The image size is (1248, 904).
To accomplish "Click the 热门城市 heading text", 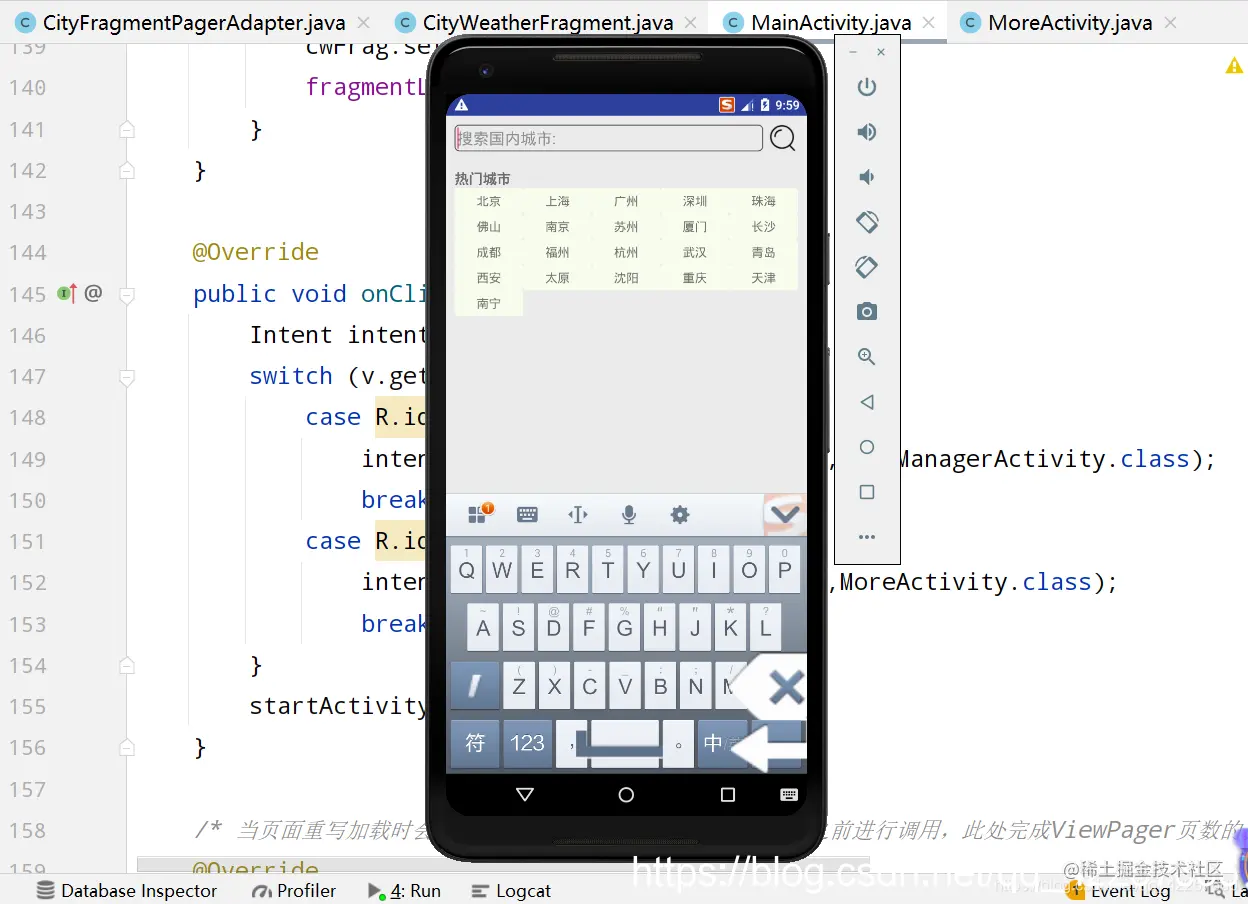I will coord(483,179).
